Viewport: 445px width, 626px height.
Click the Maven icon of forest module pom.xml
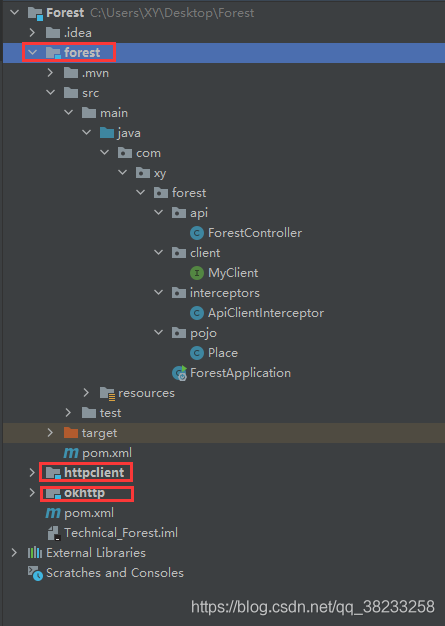[71, 453]
